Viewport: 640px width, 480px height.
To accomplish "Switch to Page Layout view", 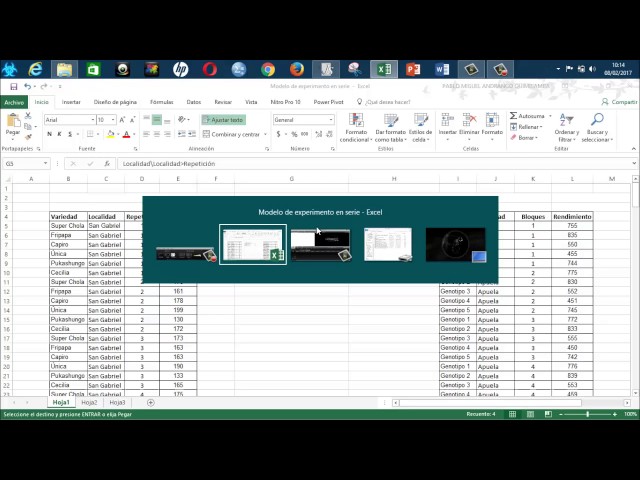I will pos(530,414).
